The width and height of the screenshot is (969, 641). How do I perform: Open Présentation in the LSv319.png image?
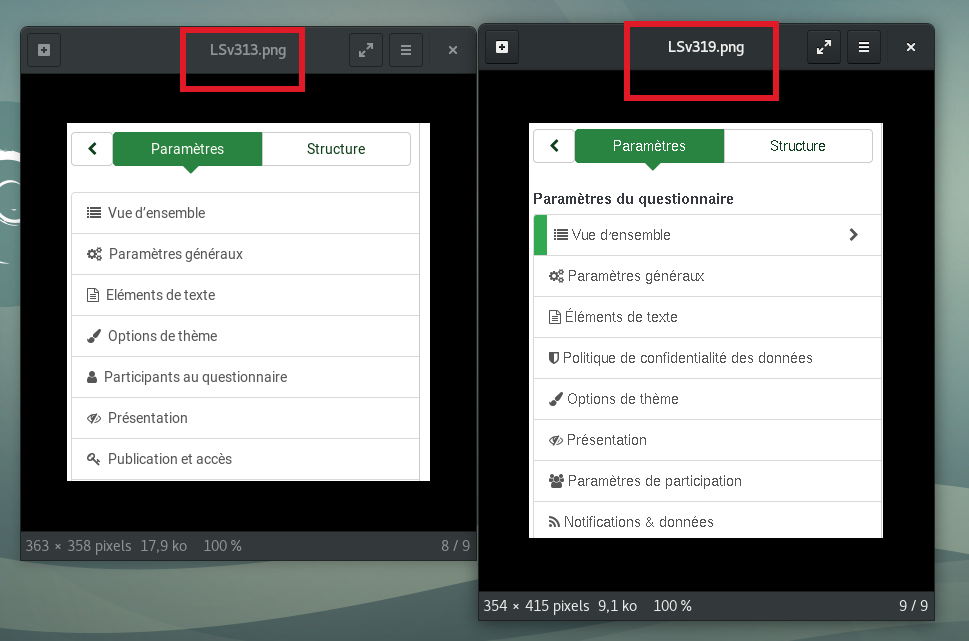click(708, 440)
